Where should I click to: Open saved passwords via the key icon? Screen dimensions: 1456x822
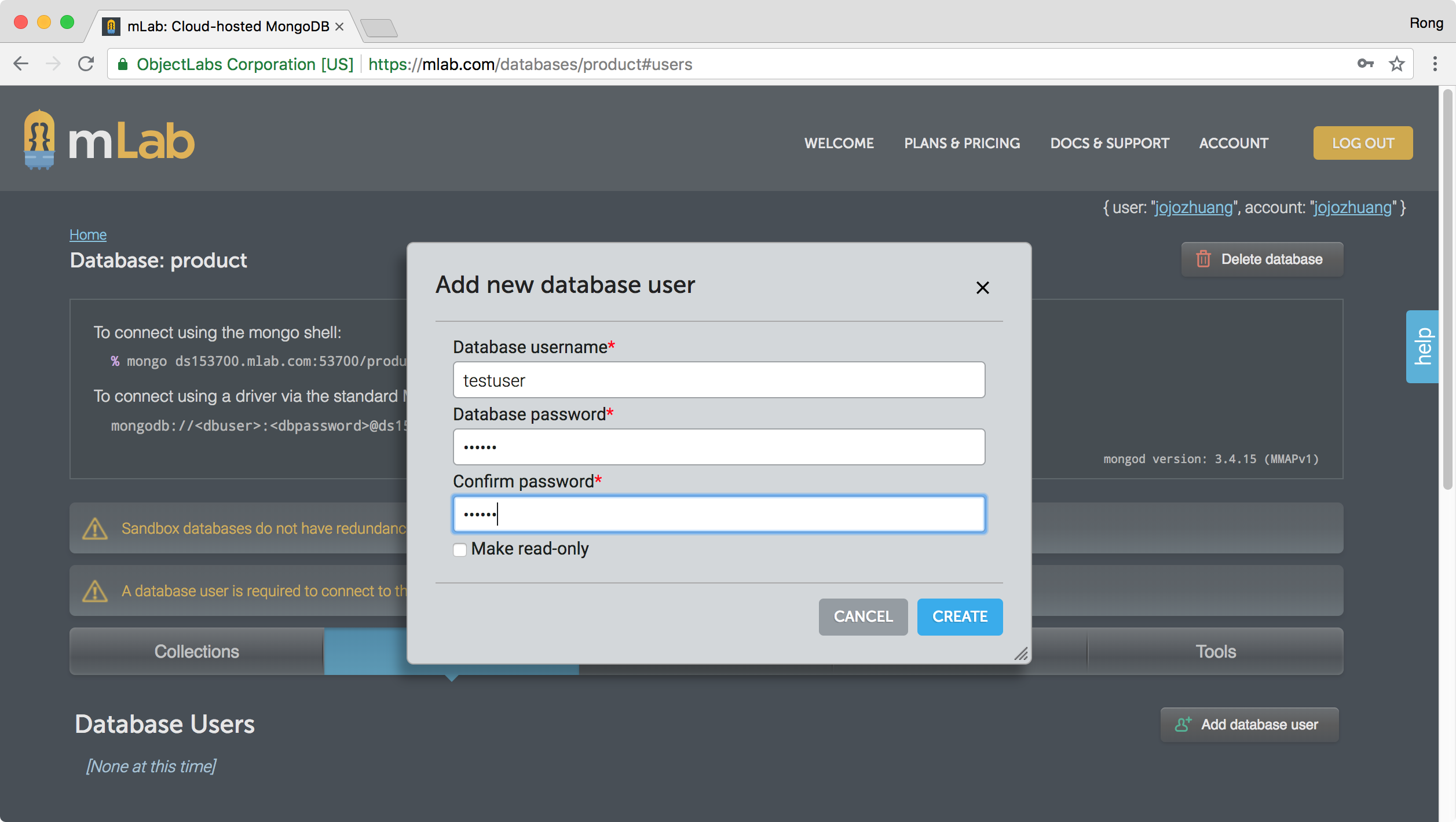(x=1365, y=64)
